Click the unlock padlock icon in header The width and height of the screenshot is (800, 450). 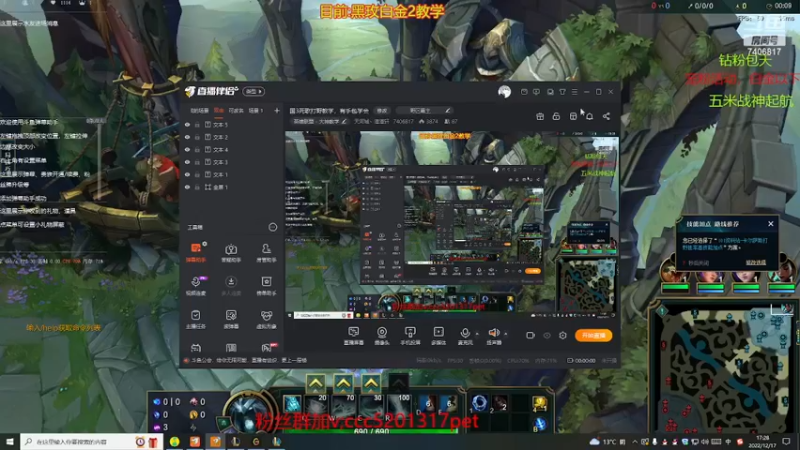tap(556, 117)
